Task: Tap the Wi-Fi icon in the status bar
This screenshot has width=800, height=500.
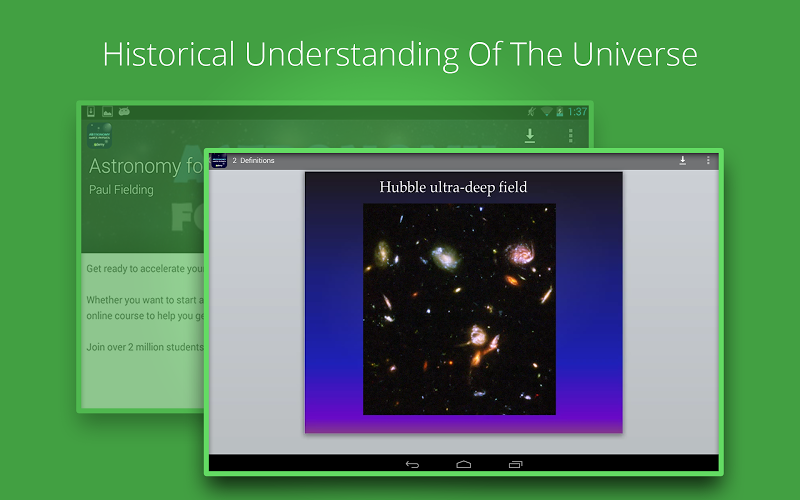Action: (x=546, y=112)
